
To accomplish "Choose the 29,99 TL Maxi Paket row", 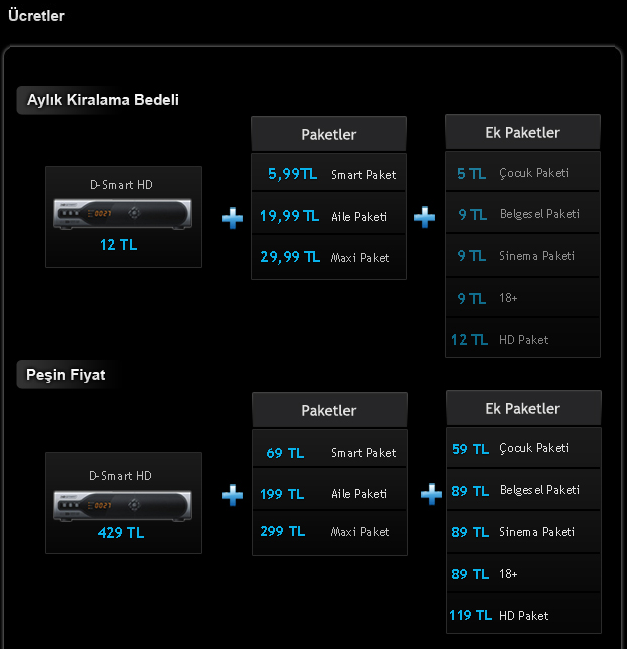I will [329, 257].
